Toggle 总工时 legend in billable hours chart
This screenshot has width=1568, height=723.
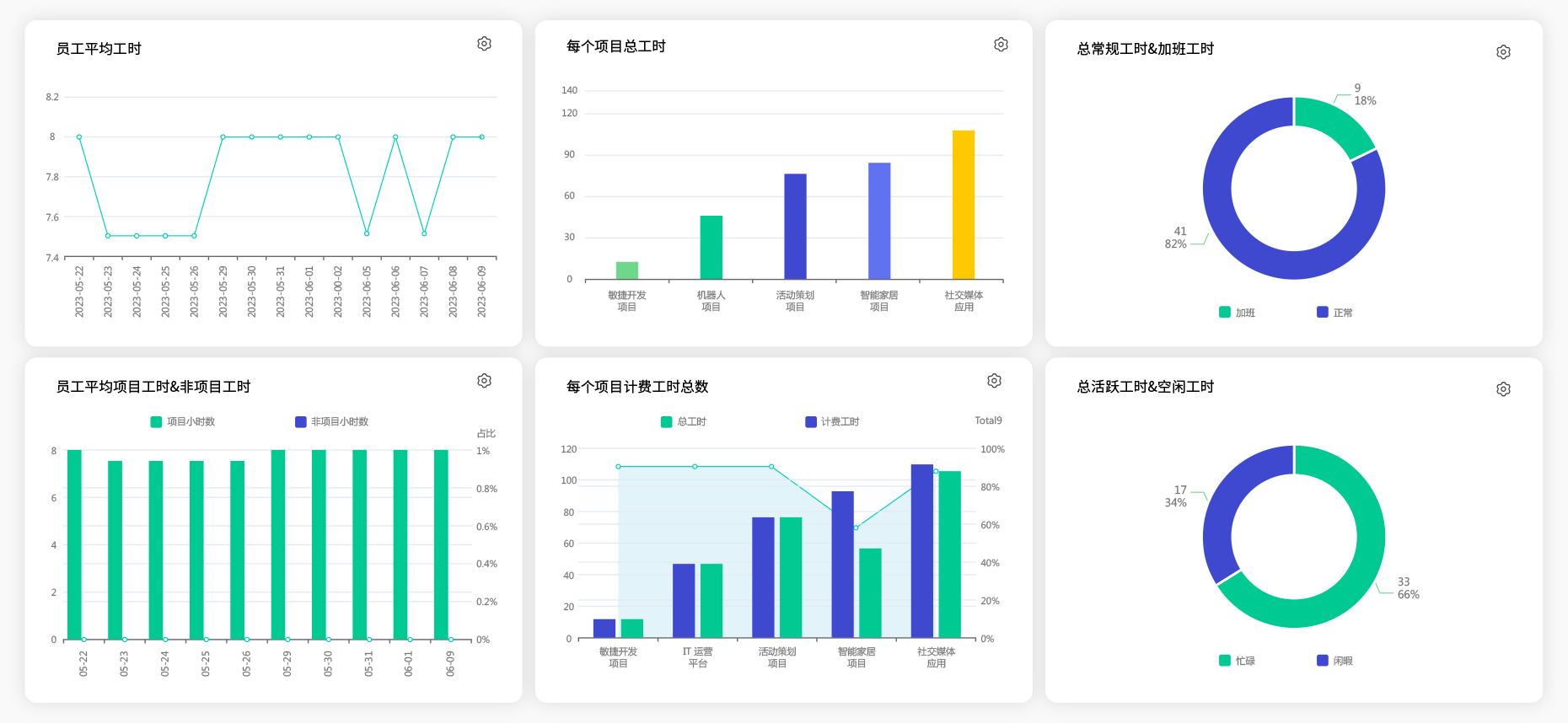pos(684,422)
